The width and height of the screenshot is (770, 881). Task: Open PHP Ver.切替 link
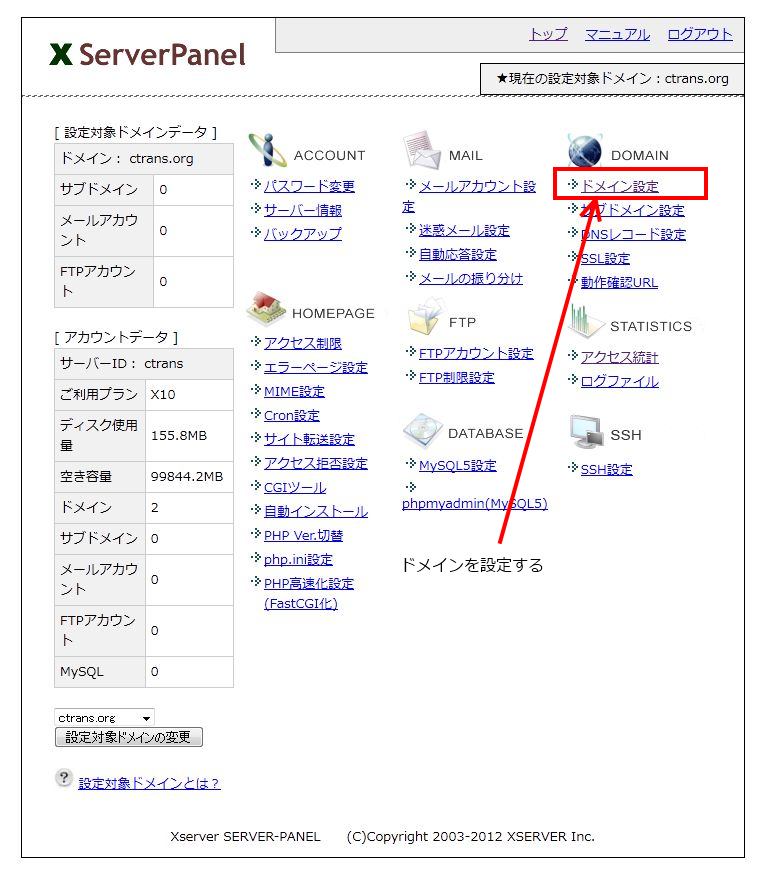(304, 536)
